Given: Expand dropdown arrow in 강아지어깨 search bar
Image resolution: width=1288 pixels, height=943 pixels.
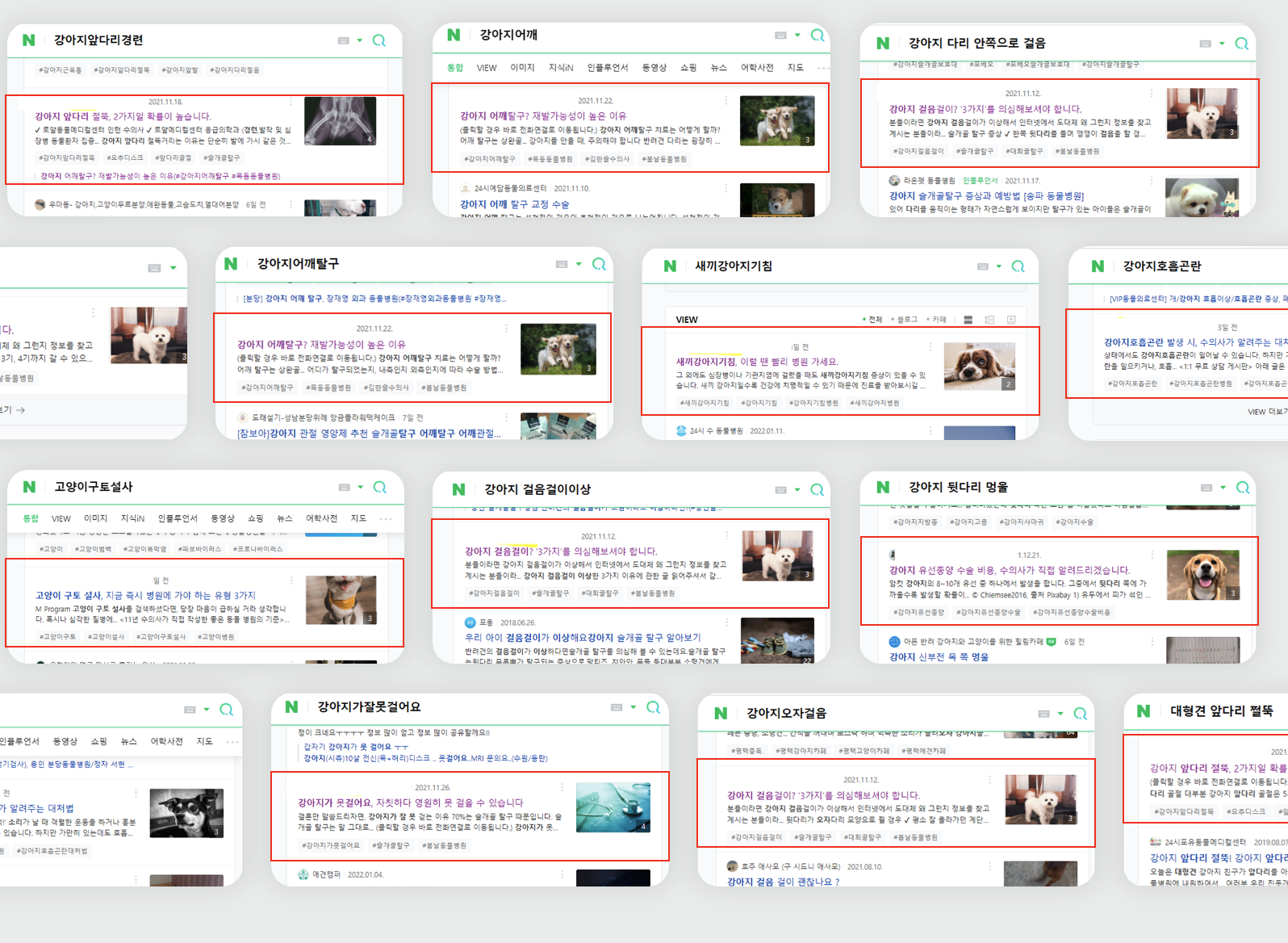Looking at the screenshot, I should [x=797, y=36].
